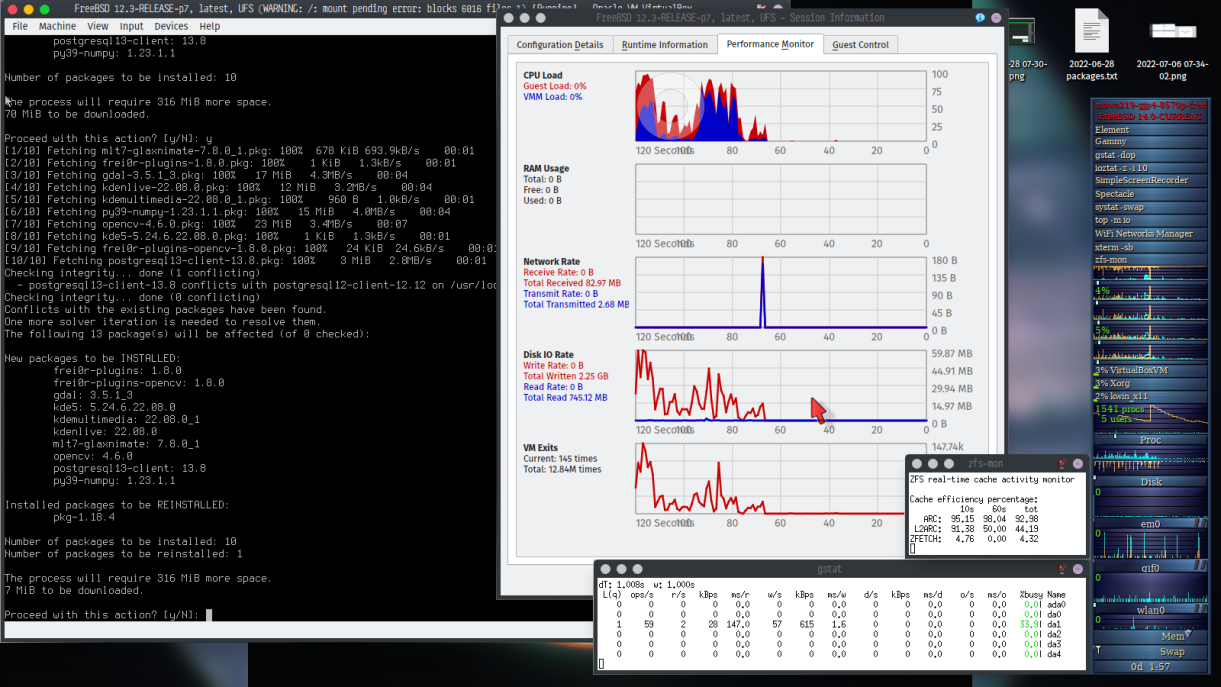Launch Element from the GKrellM launcher
Screen dimensions: 1221x687
pos(1150,130)
